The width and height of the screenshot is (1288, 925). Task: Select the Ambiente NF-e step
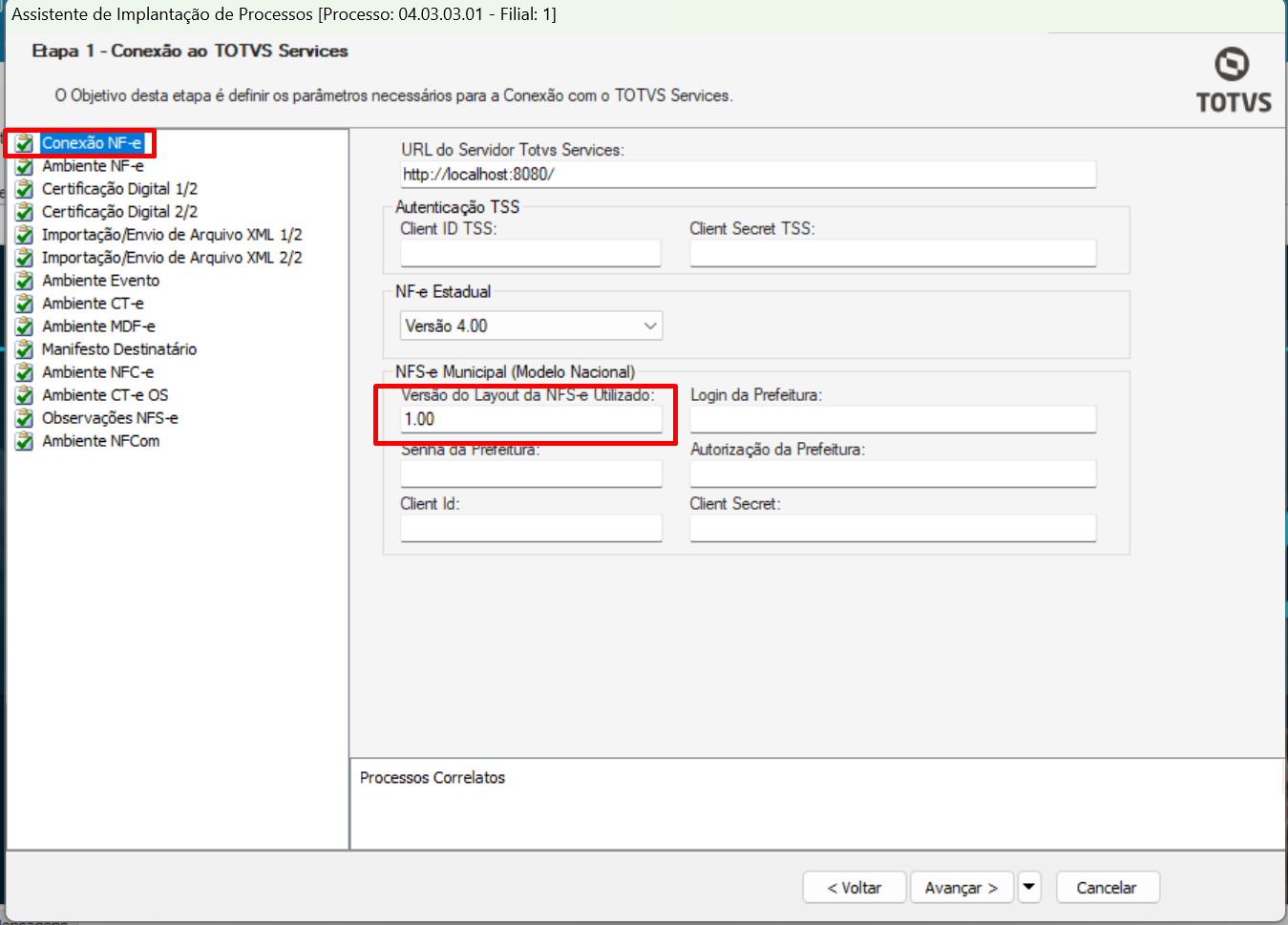[93, 166]
